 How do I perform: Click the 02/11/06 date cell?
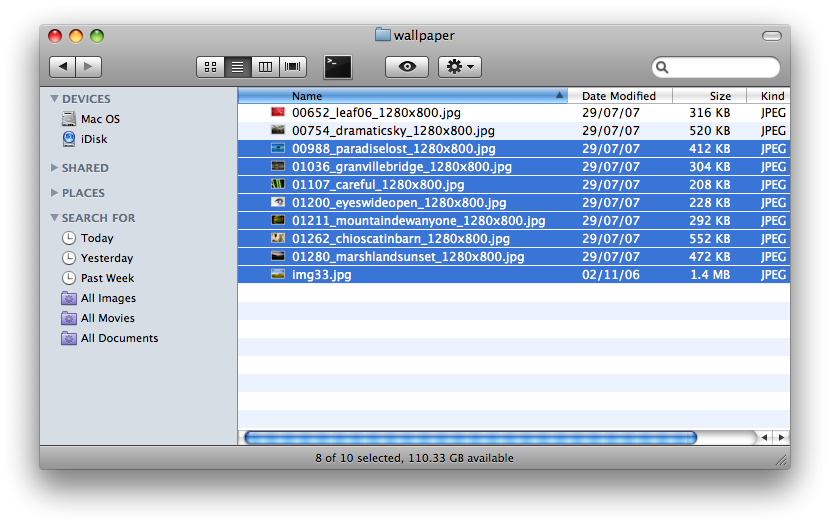coord(611,275)
